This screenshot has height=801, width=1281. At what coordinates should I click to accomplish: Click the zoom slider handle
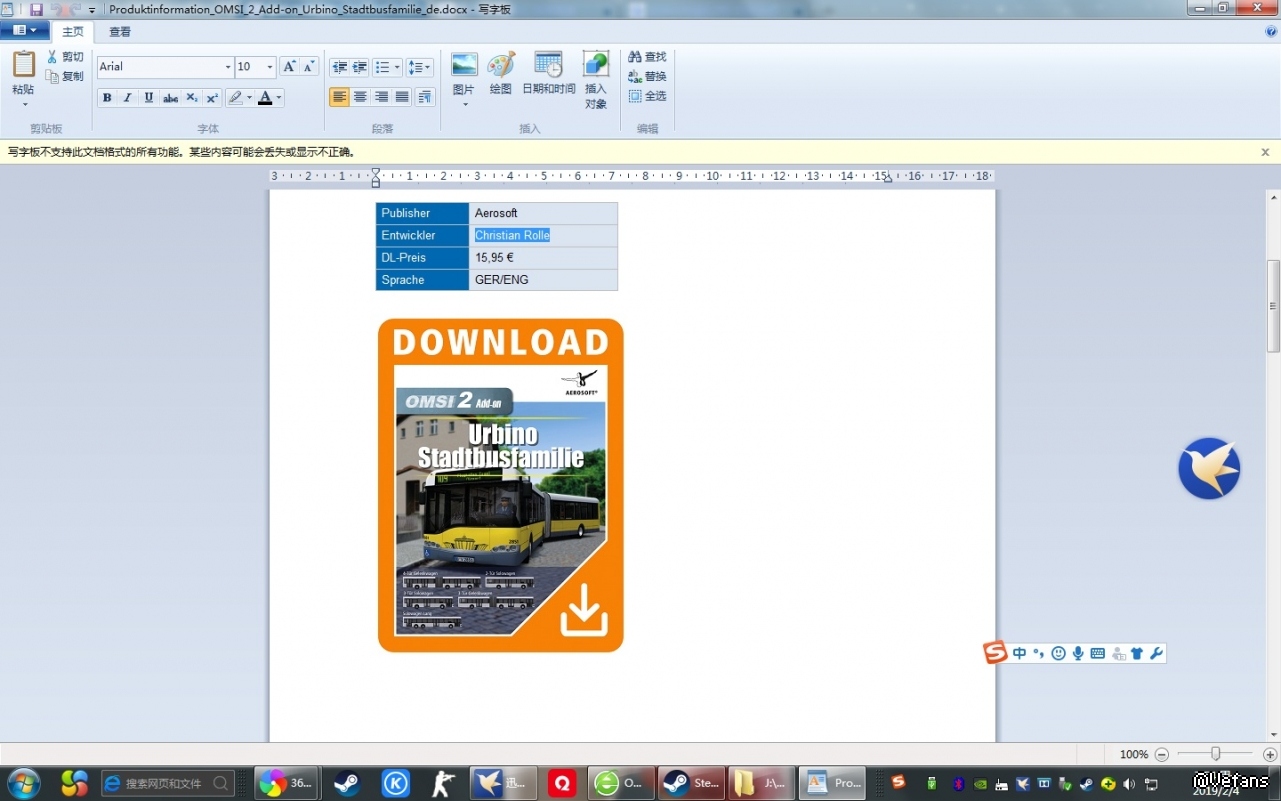[x=1215, y=754]
